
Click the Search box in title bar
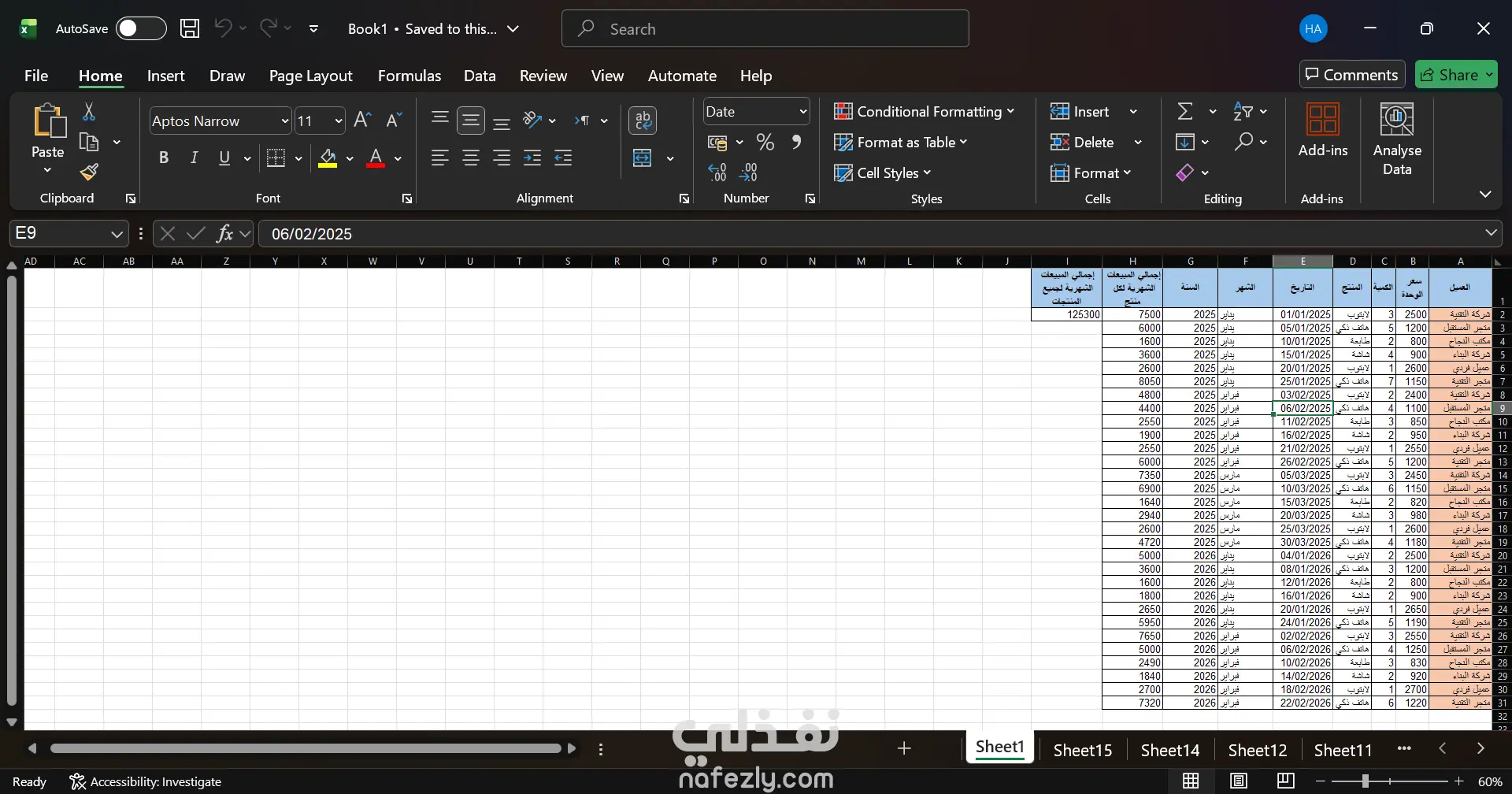coord(765,29)
